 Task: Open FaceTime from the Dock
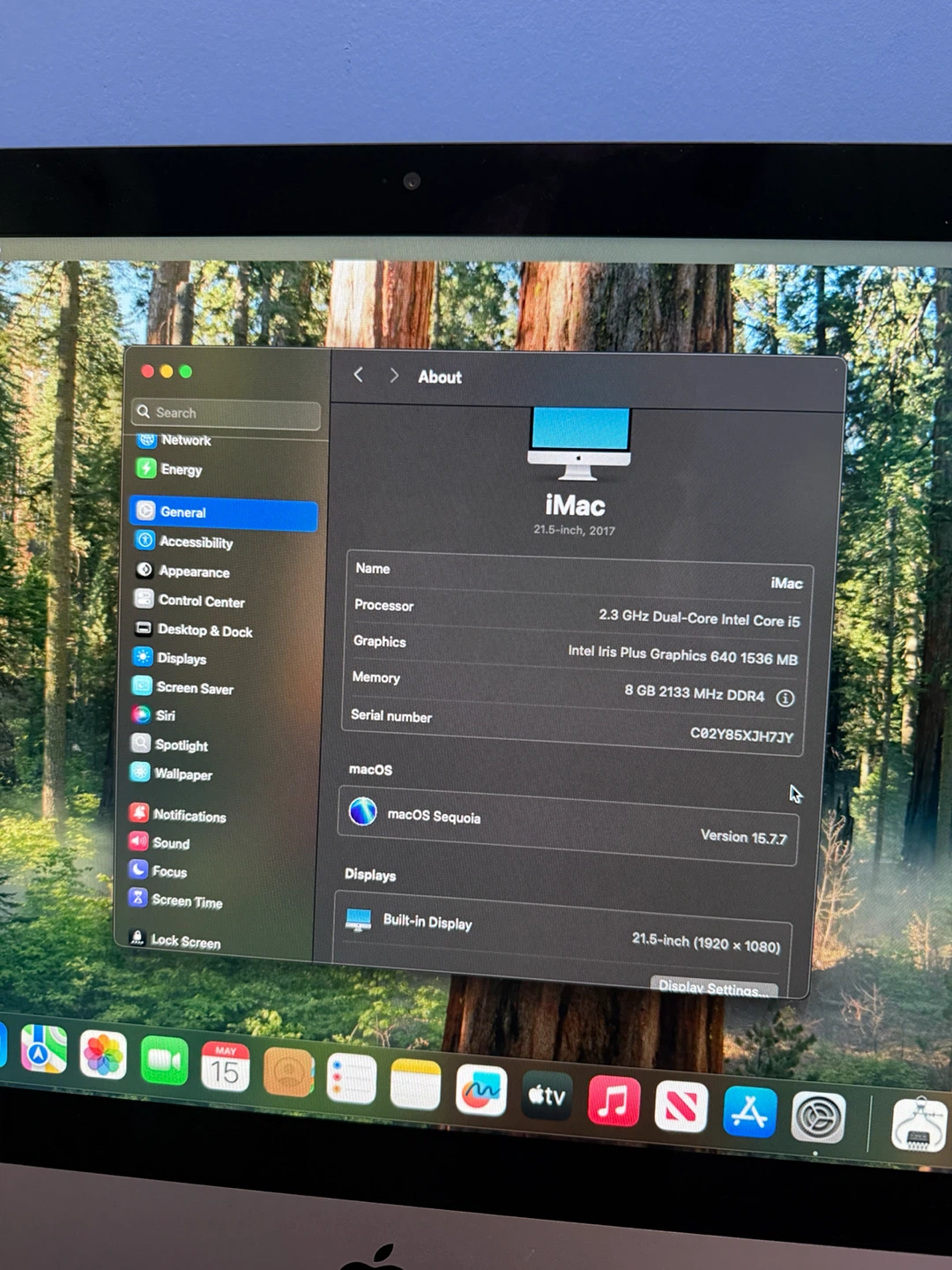[x=165, y=1061]
